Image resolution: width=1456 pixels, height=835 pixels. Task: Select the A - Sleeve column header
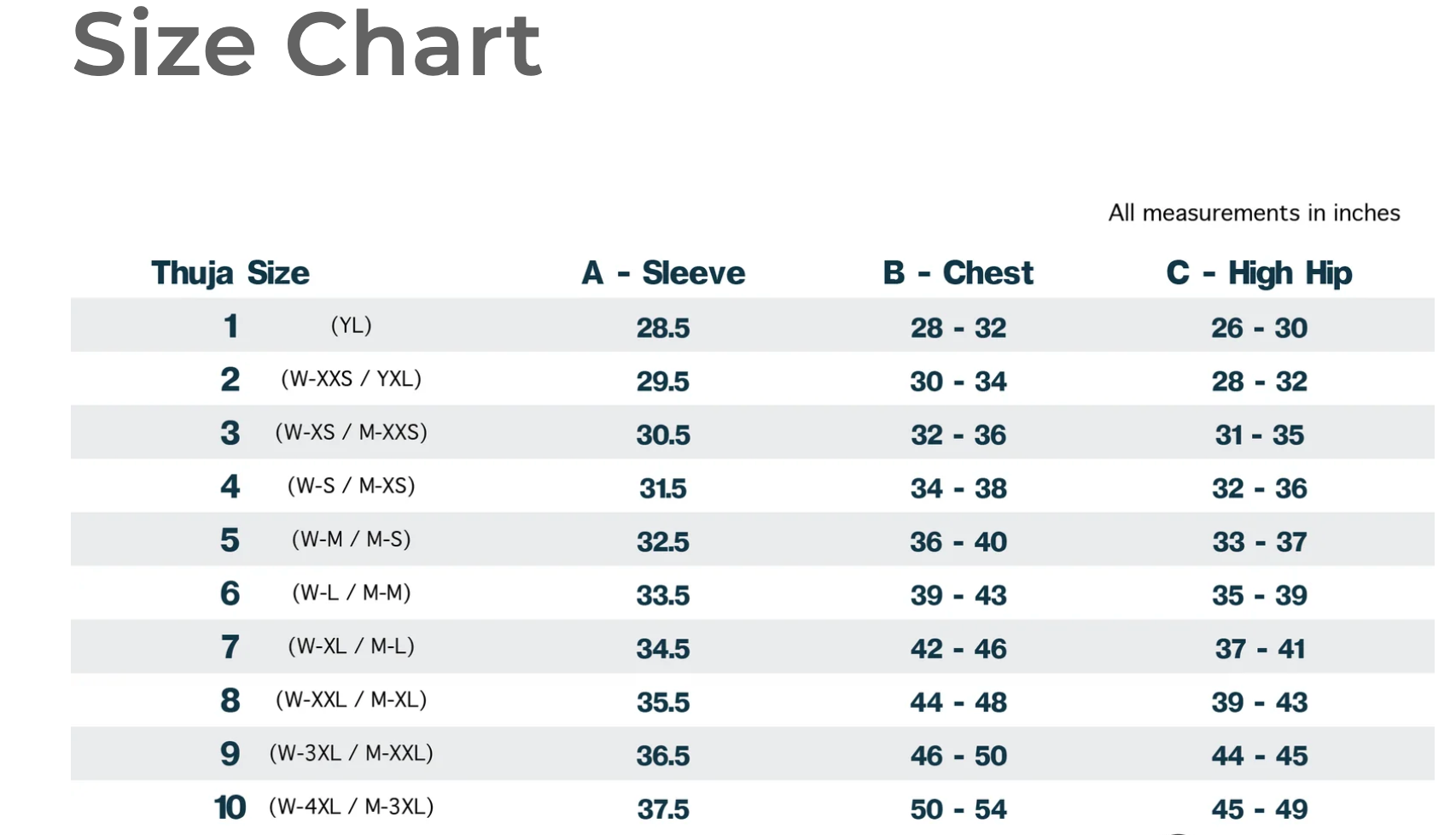point(663,273)
